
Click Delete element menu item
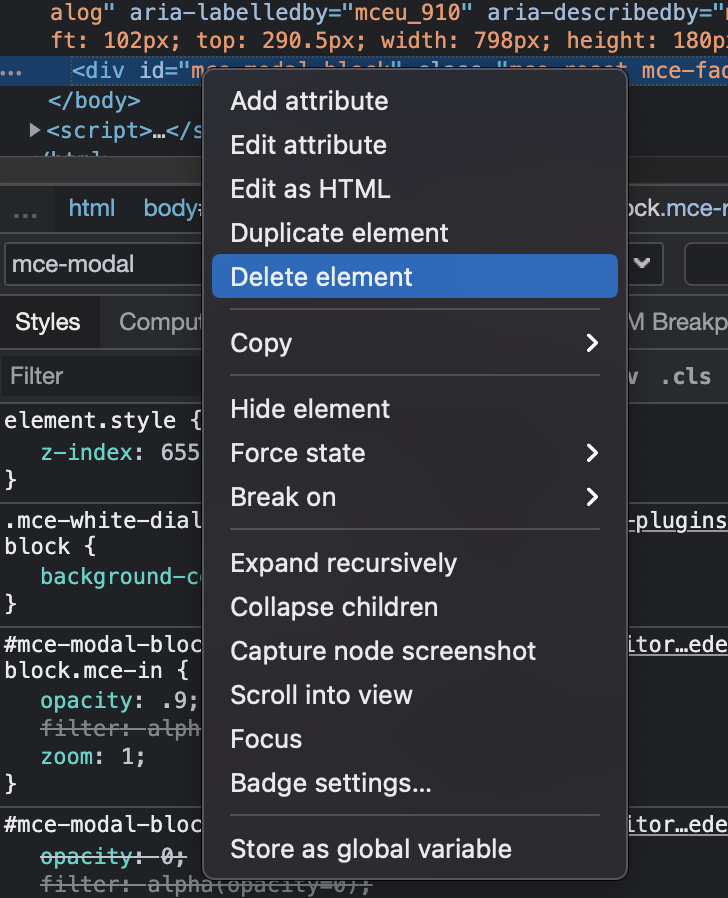415,277
